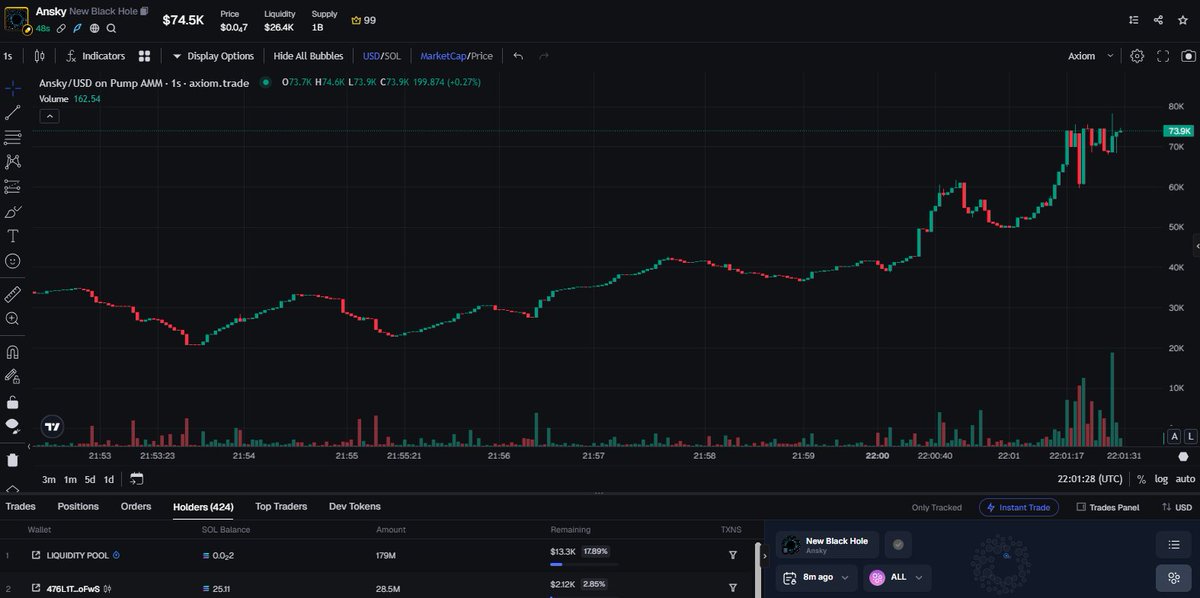Set chart range to 1d
The width and height of the screenshot is (1200, 598).
(109, 479)
